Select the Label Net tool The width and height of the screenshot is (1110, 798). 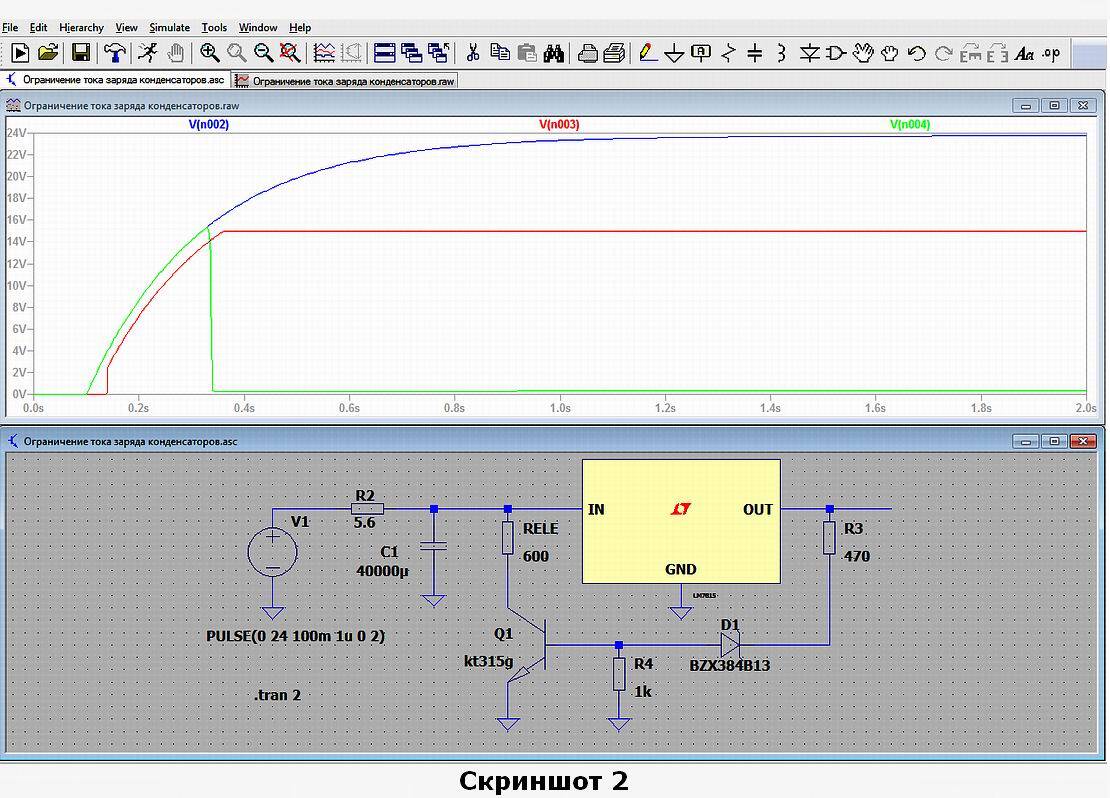click(701, 53)
